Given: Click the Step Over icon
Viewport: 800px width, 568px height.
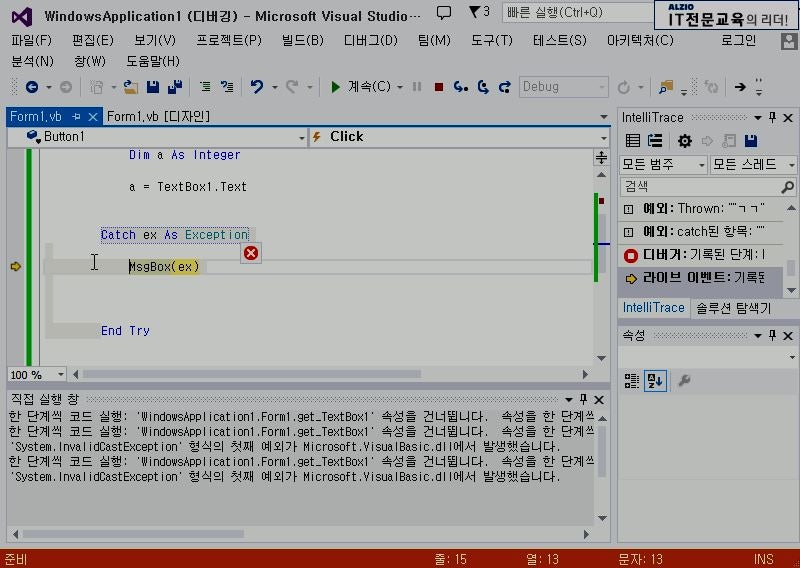Looking at the screenshot, I should 483,87.
